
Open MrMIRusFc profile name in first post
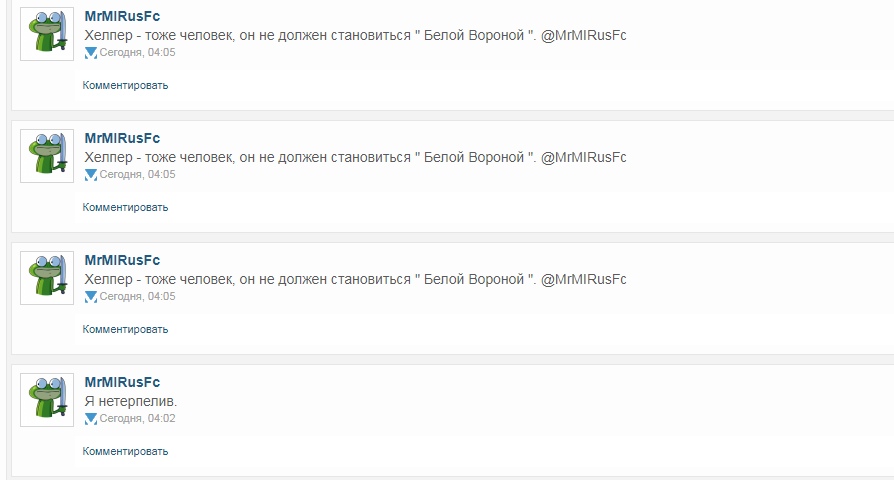click(x=122, y=17)
